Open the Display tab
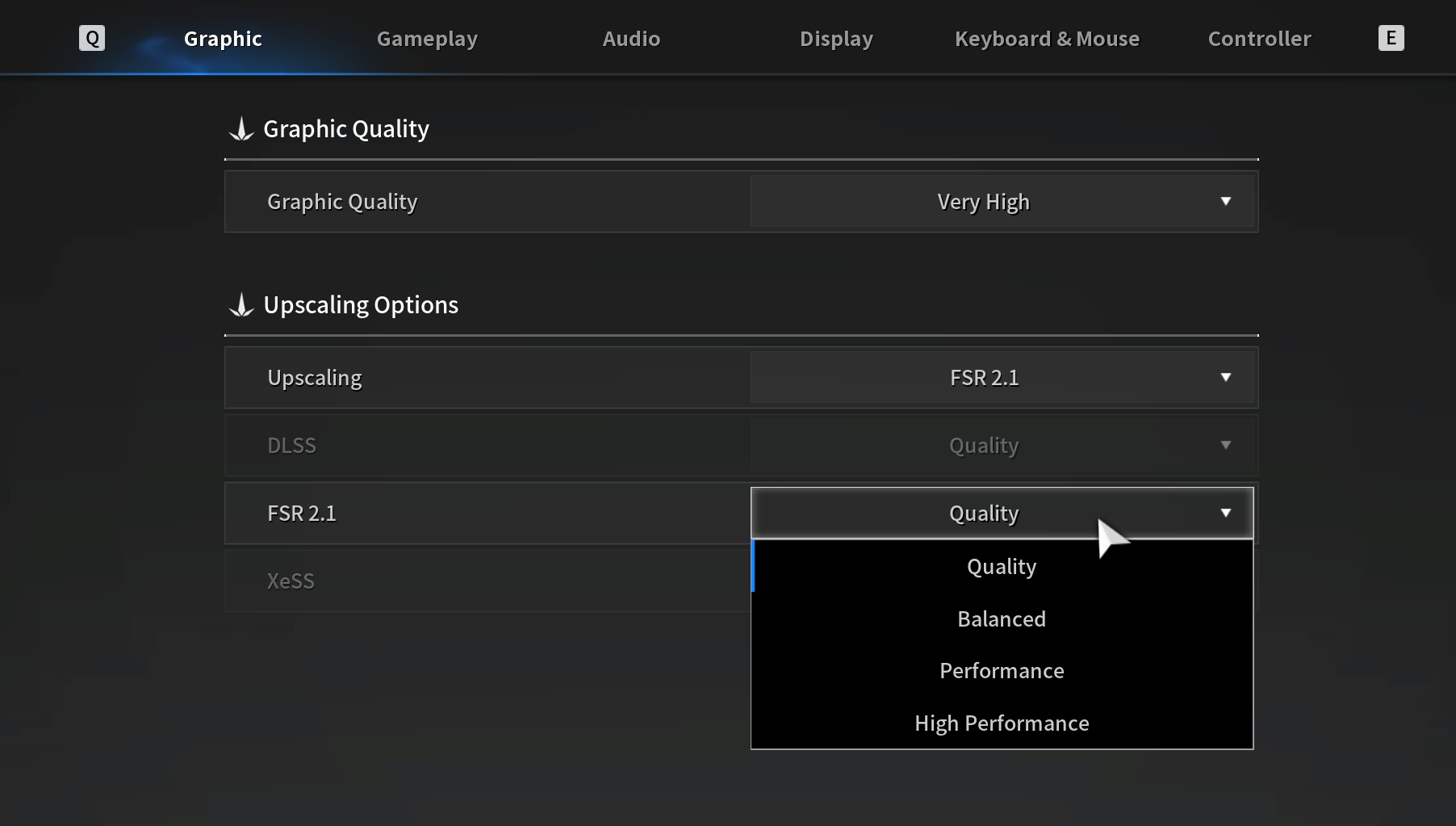1456x826 pixels. click(x=836, y=39)
